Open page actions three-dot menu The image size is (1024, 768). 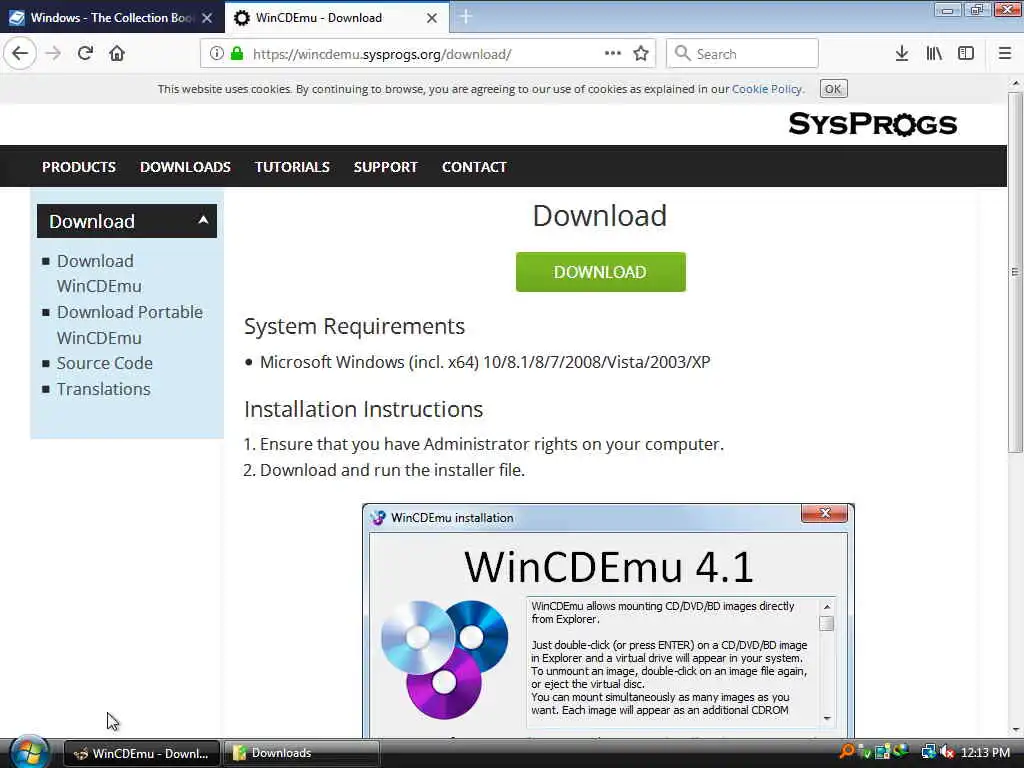pyautogui.click(x=613, y=54)
